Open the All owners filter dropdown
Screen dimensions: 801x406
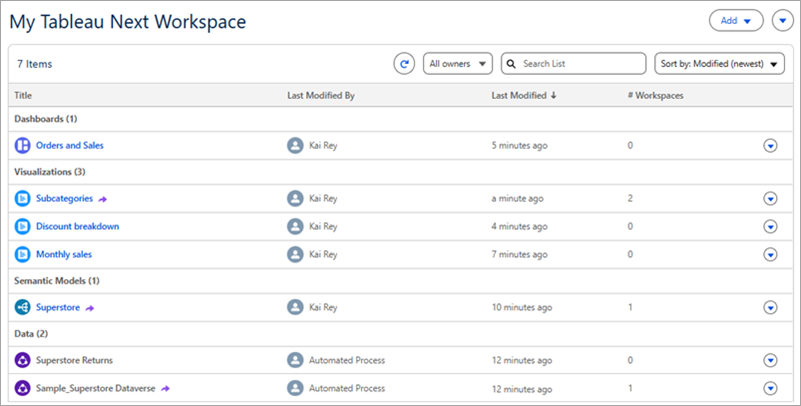[x=457, y=64]
